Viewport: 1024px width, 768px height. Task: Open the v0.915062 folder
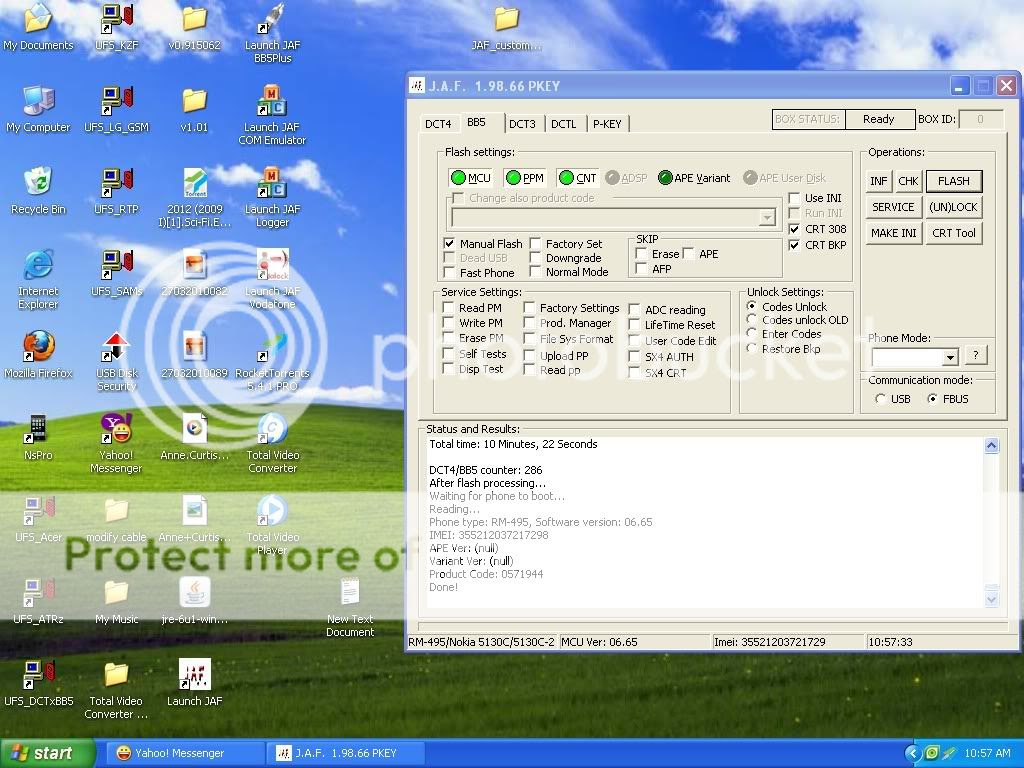194,26
